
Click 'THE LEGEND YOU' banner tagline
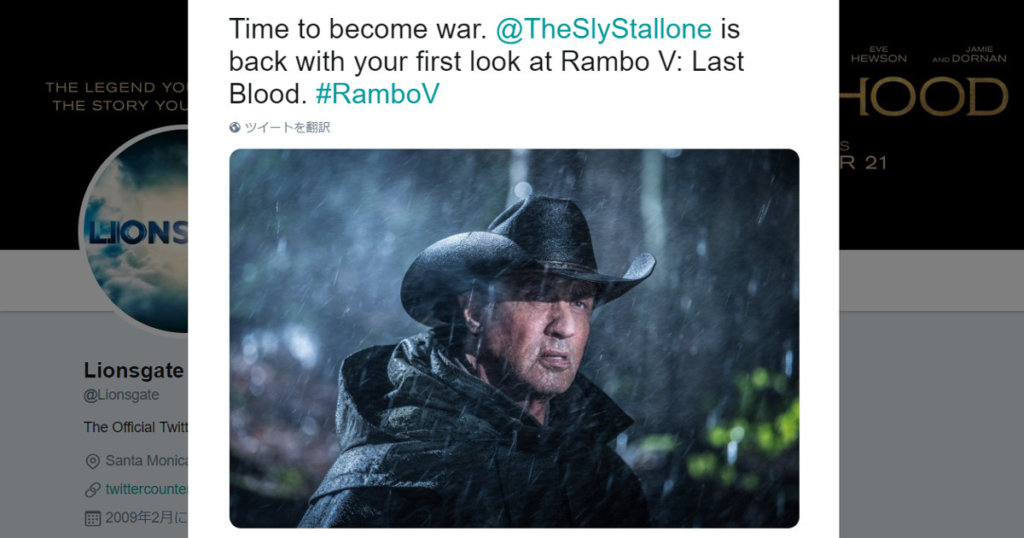pyautogui.click(x=116, y=87)
